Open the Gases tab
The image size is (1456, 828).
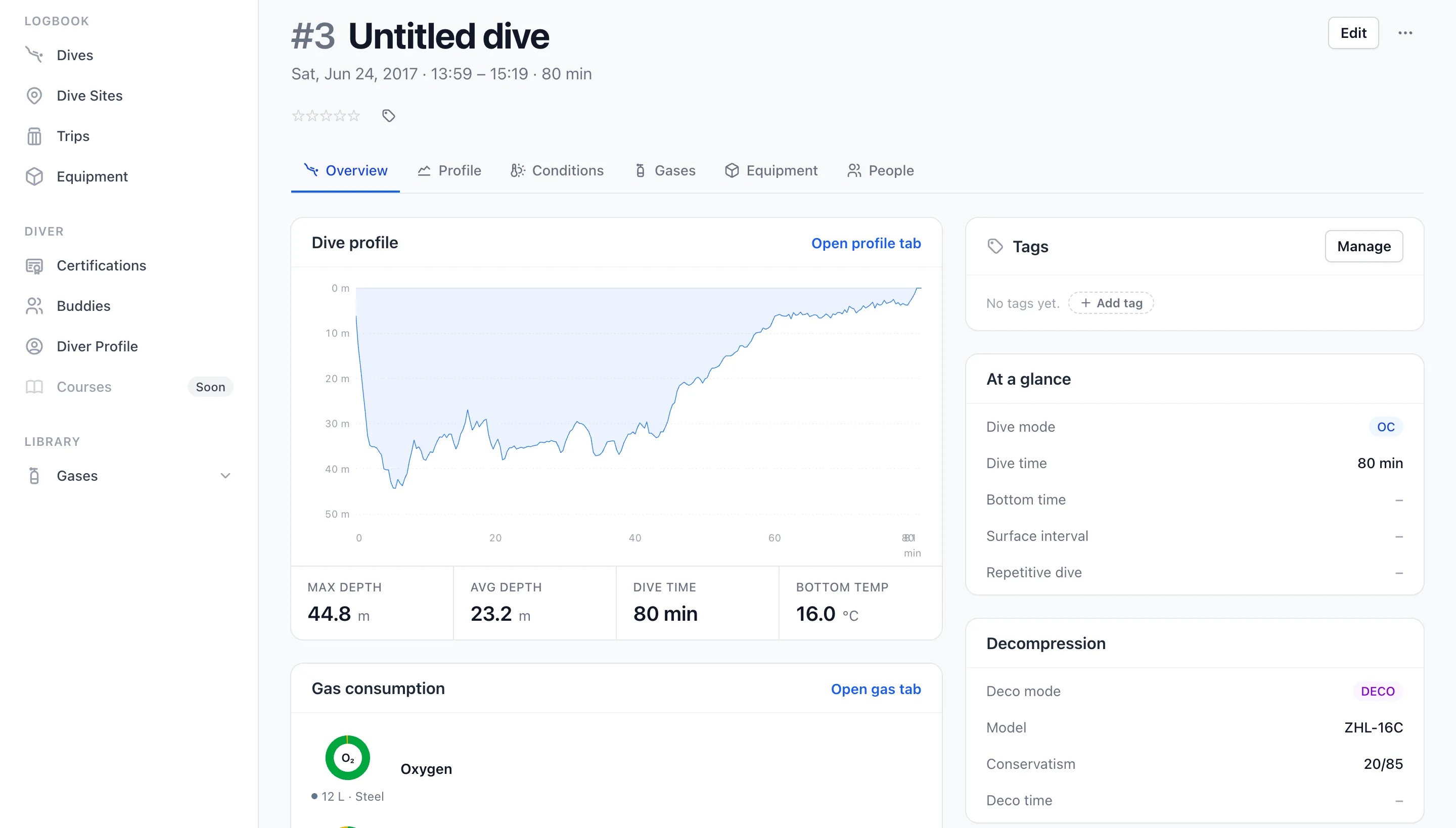(x=665, y=171)
